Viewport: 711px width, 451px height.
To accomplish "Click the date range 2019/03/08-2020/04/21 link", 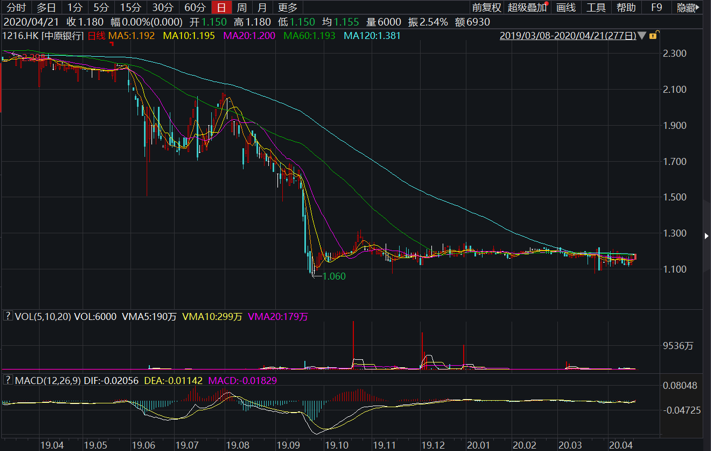I will click(567, 36).
